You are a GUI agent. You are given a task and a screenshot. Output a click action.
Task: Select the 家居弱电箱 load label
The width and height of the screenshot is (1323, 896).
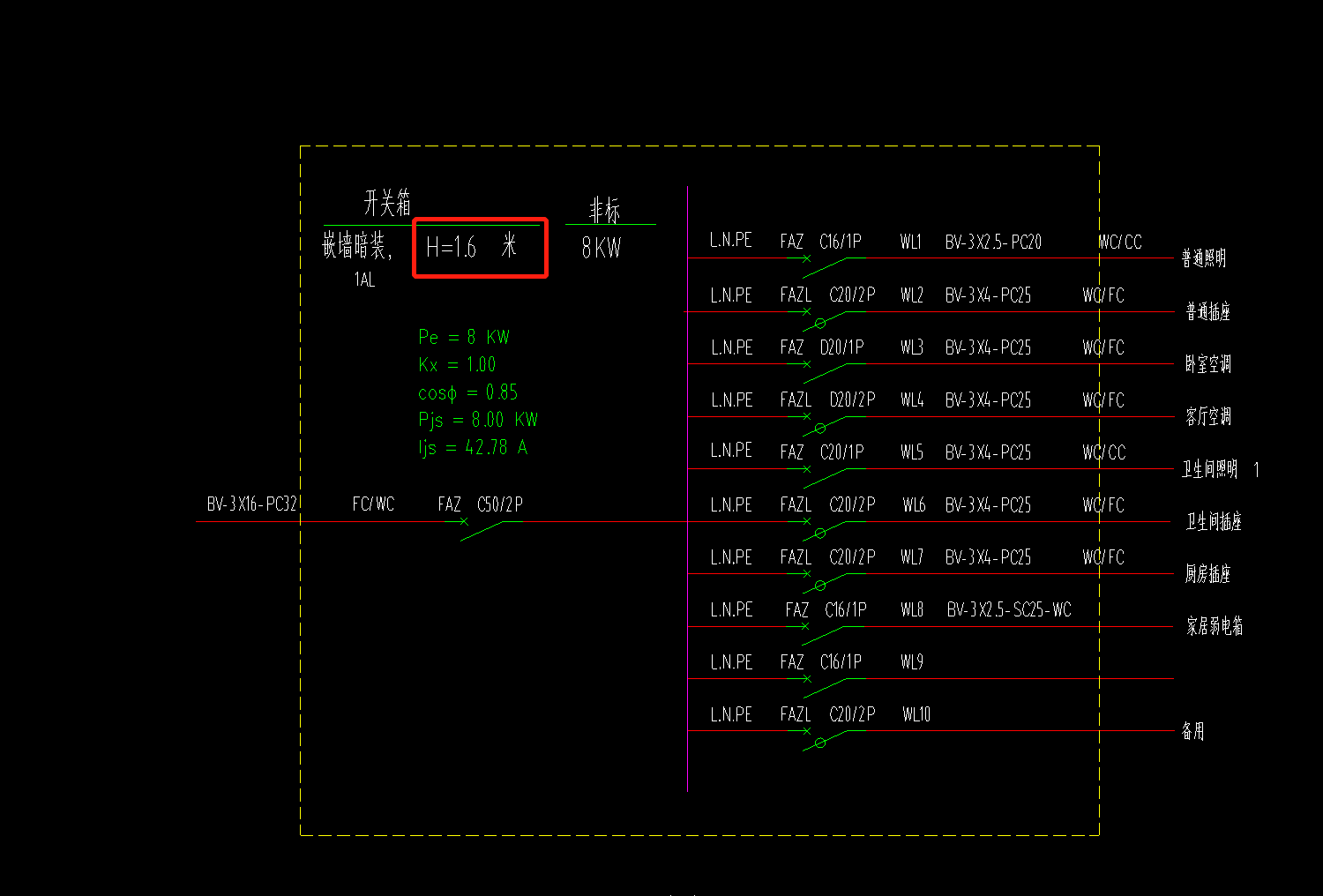pyautogui.click(x=1215, y=626)
